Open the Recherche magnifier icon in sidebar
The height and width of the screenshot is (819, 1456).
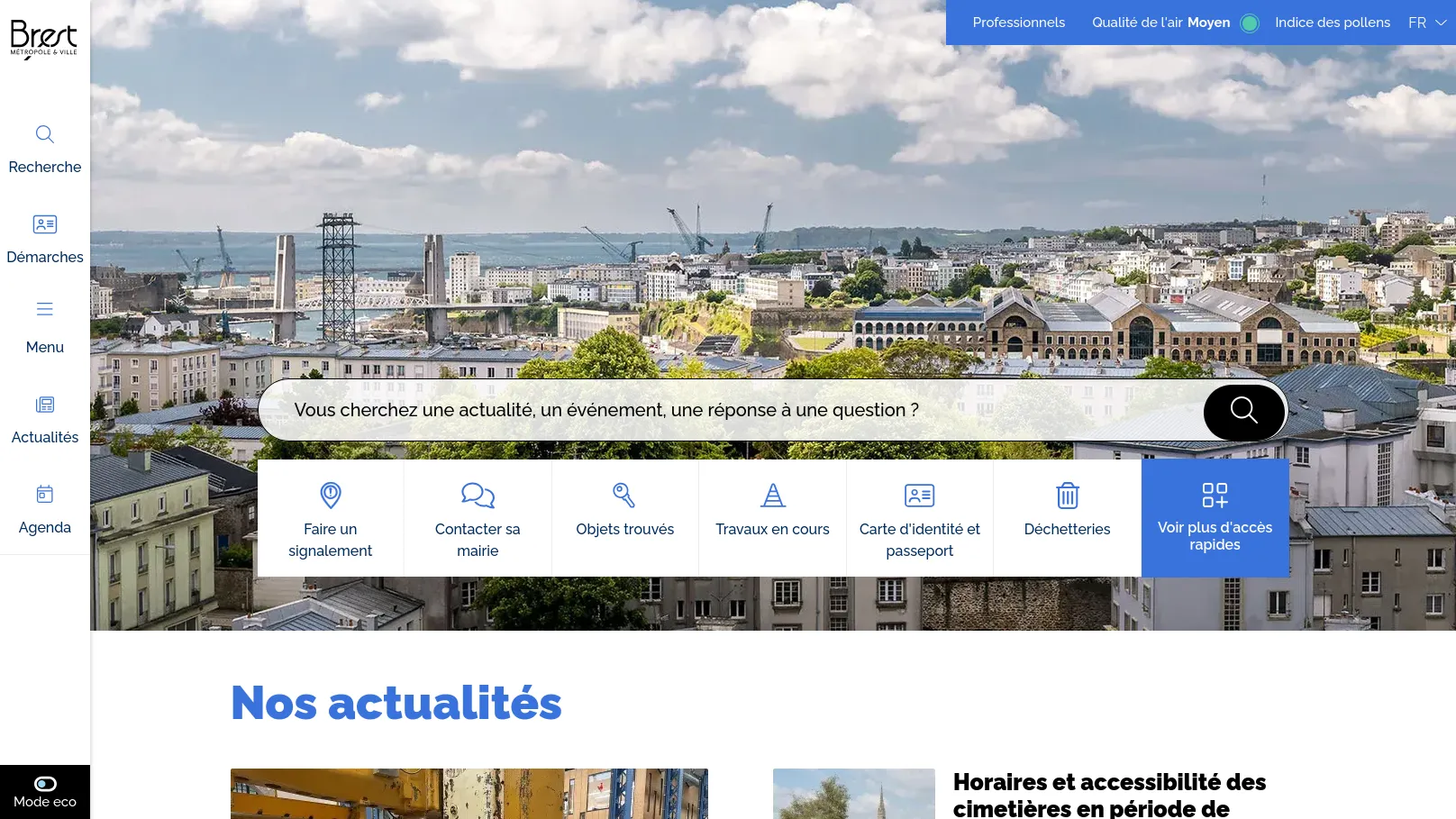(45, 134)
